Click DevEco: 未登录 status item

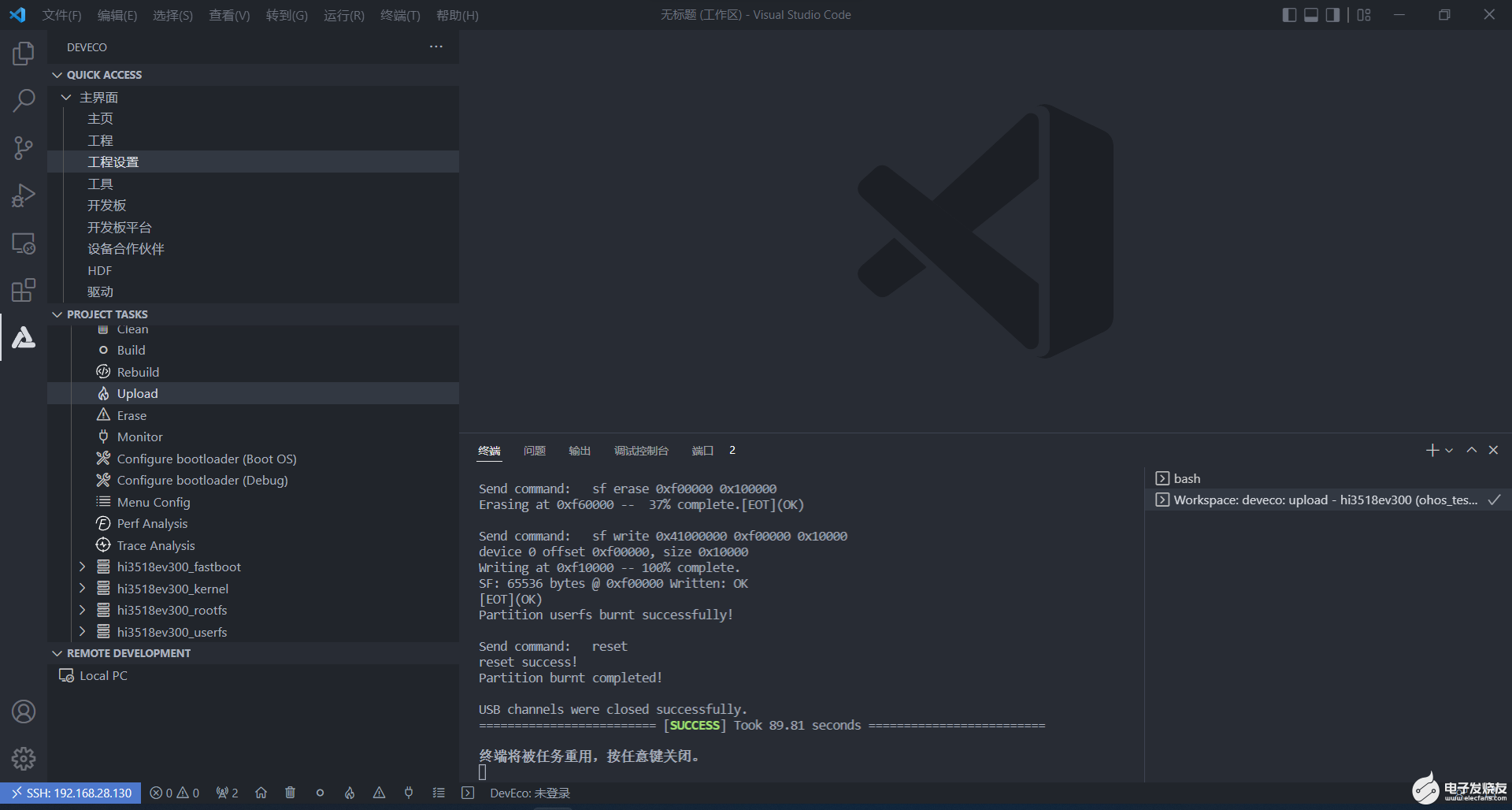[530, 793]
